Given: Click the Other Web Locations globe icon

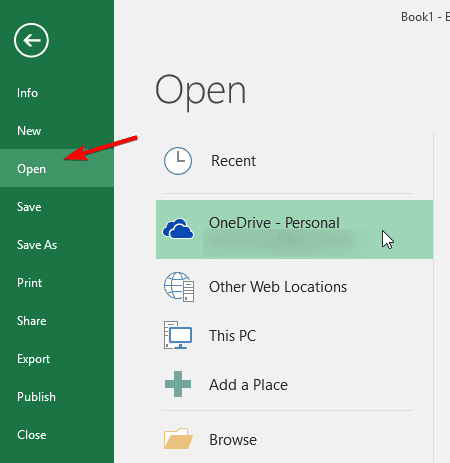Looking at the screenshot, I should click(x=179, y=287).
